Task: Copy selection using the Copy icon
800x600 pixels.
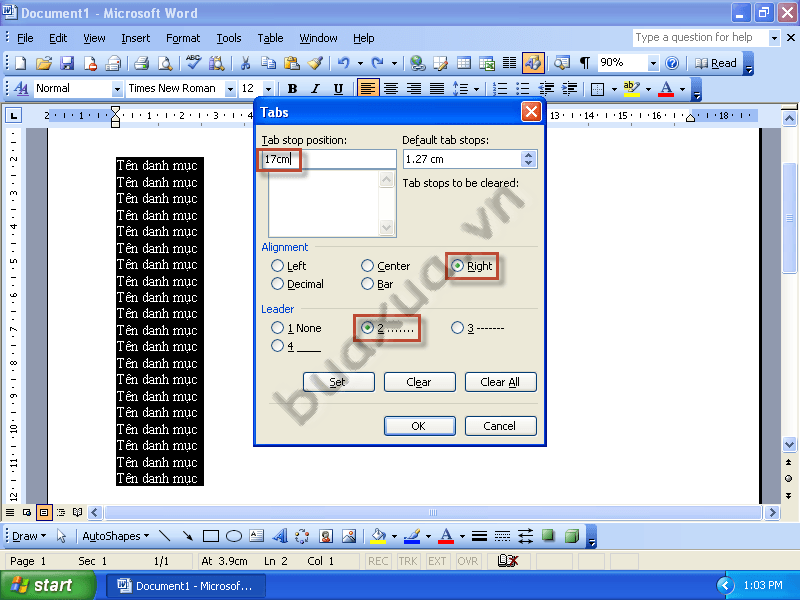Action: (268, 63)
